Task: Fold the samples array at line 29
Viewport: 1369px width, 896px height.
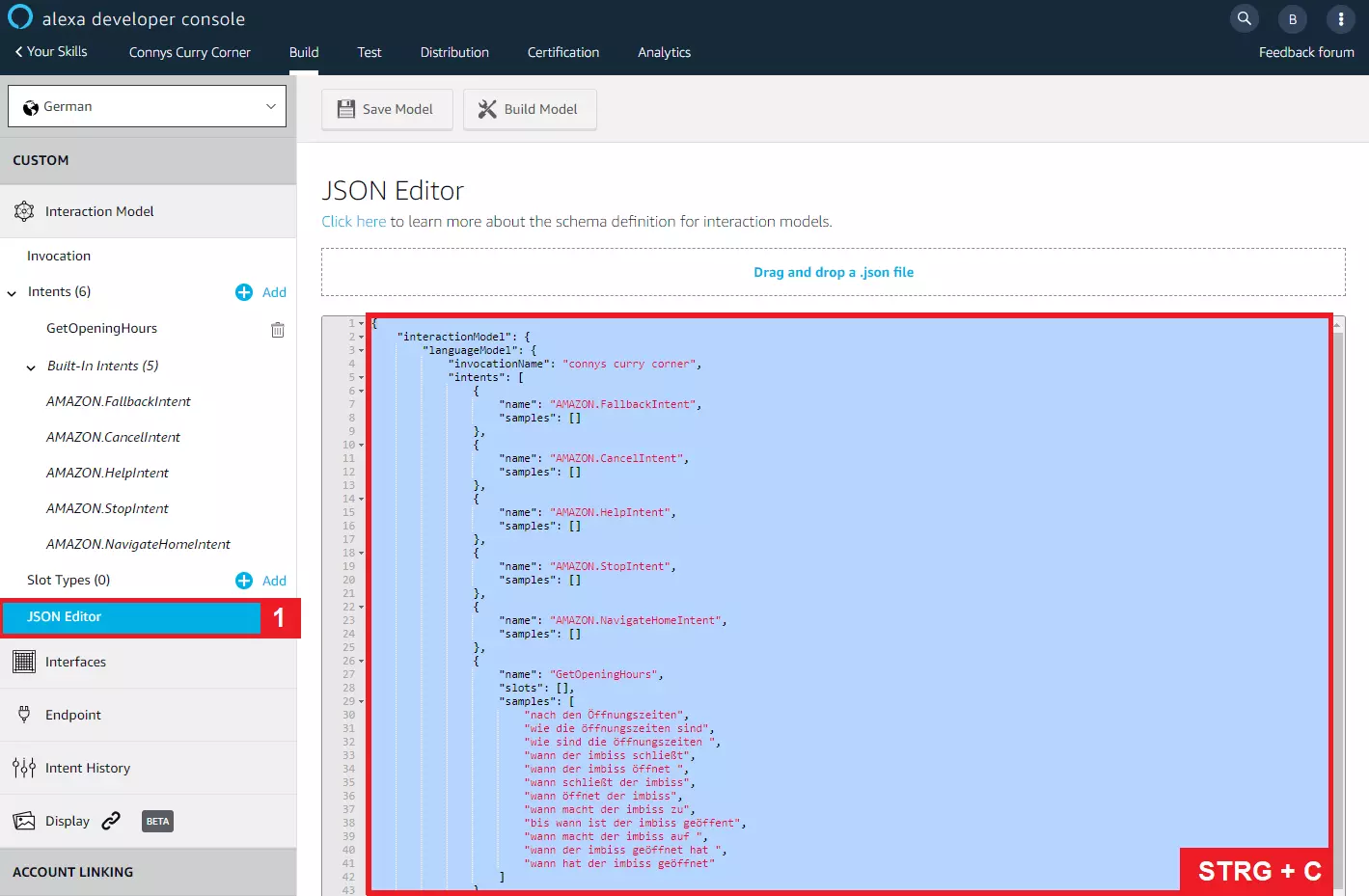Action: (x=362, y=701)
